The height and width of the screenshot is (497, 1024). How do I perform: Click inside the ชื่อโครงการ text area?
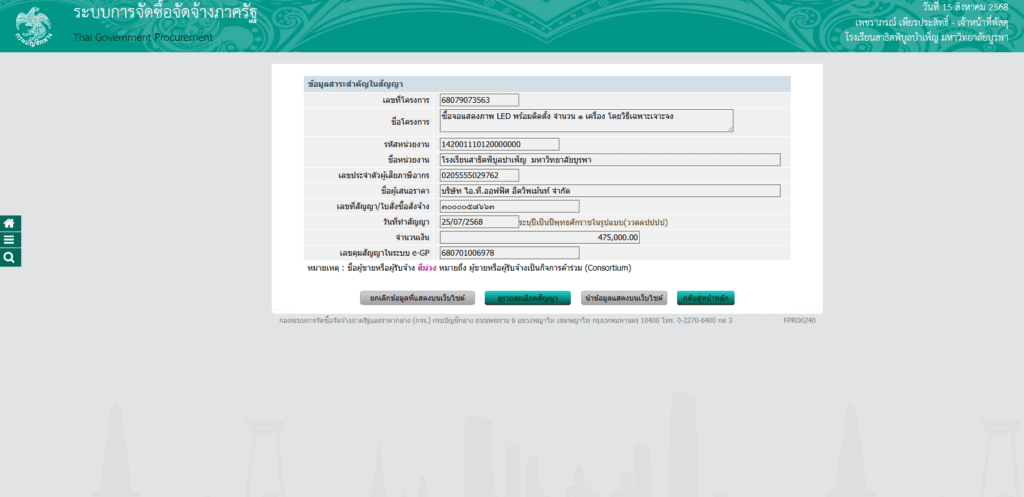click(585, 121)
